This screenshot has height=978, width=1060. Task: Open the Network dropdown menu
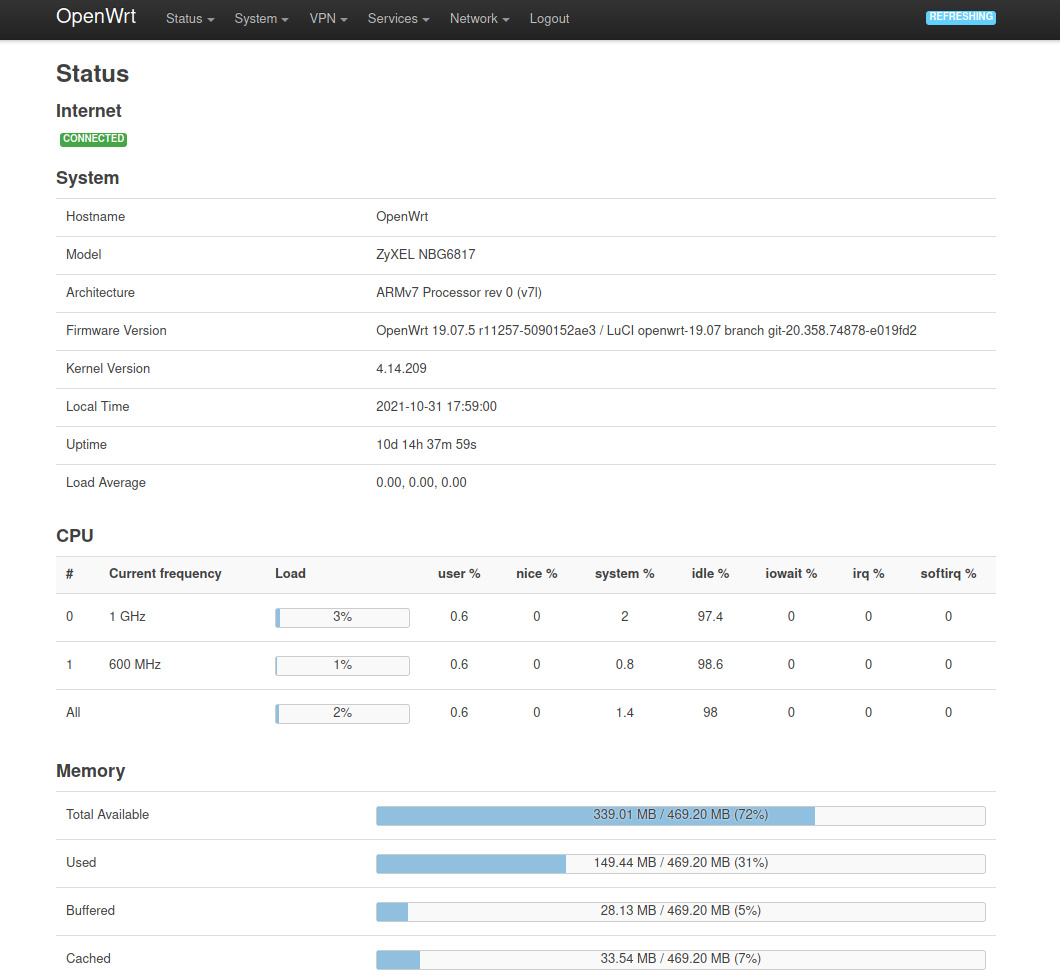pos(479,19)
